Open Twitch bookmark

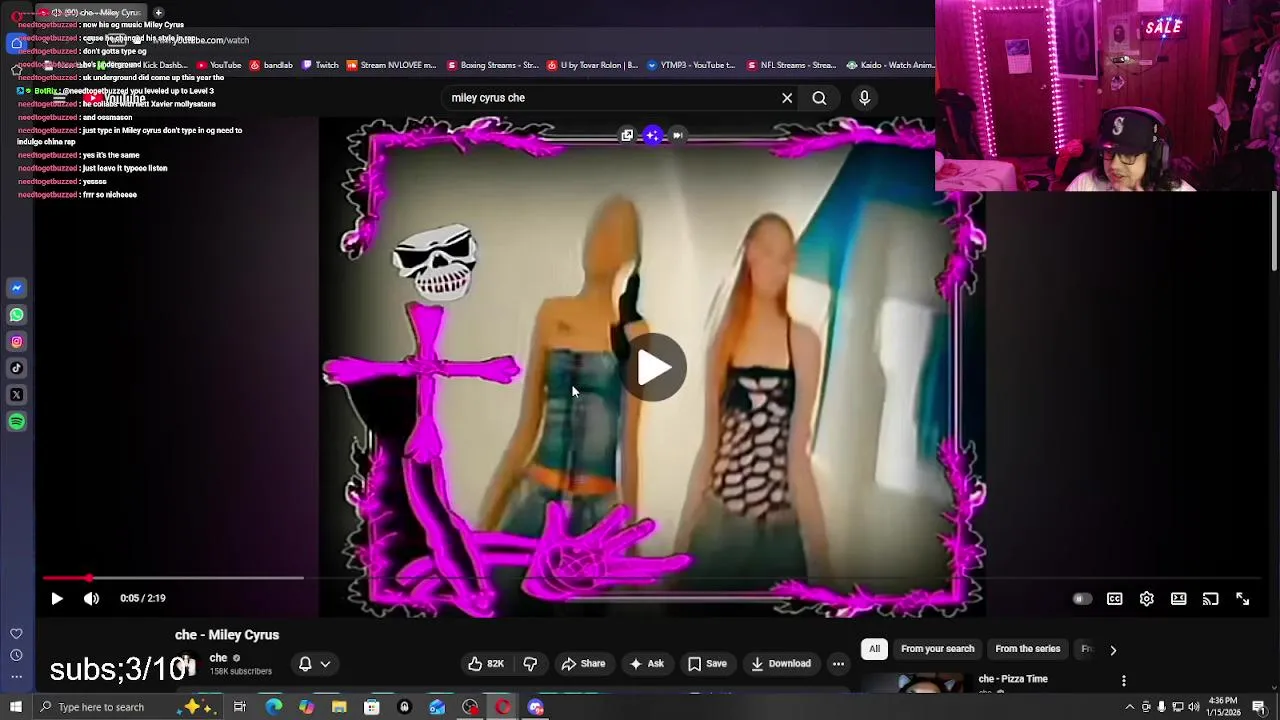point(320,65)
